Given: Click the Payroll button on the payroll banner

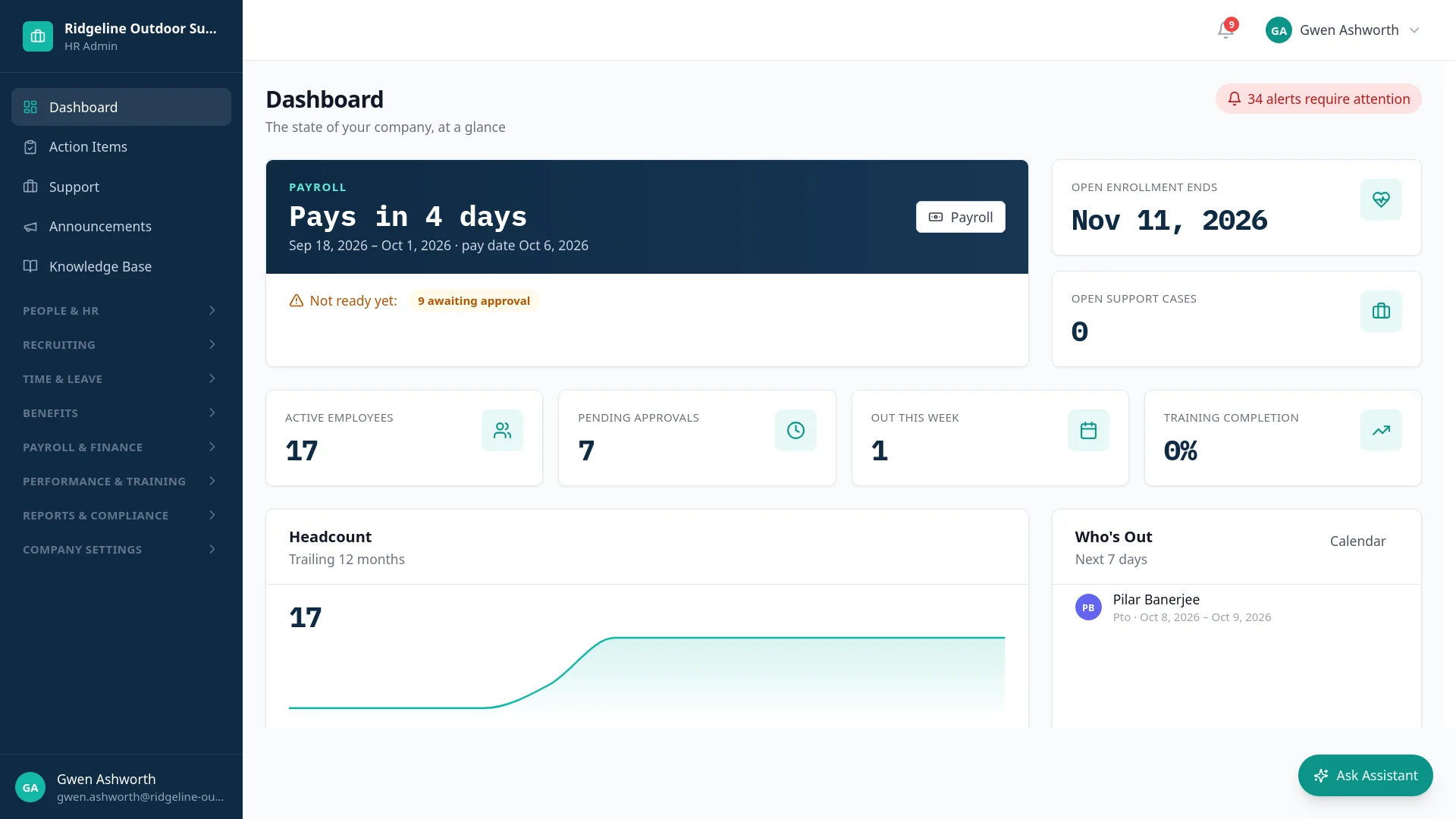Looking at the screenshot, I should pyautogui.click(x=960, y=217).
